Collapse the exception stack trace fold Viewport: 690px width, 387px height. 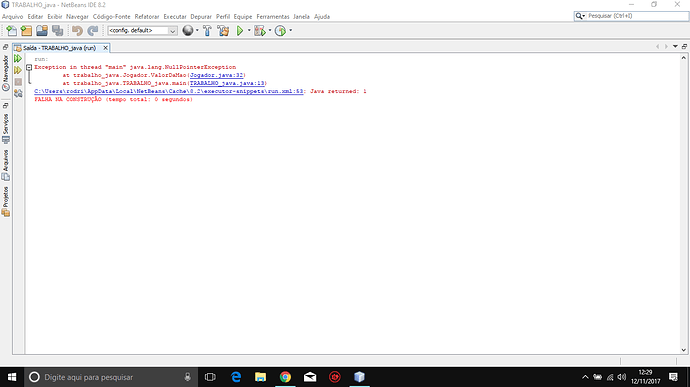click(x=29, y=67)
